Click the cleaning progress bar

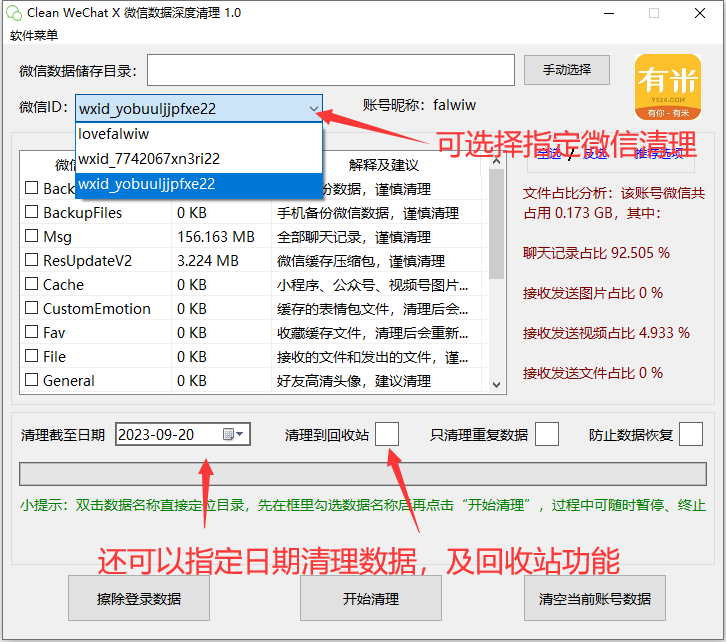(363, 474)
